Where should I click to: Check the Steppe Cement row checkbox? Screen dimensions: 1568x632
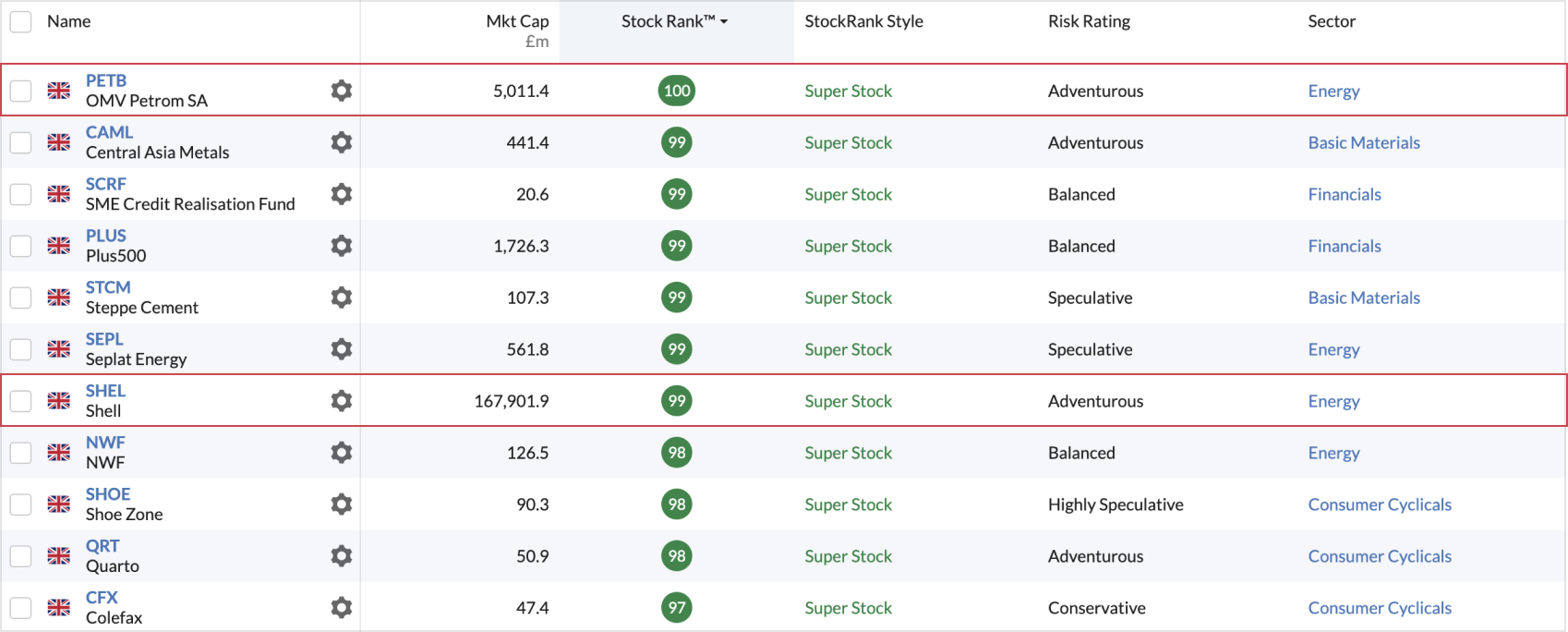[x=20, y=298]
